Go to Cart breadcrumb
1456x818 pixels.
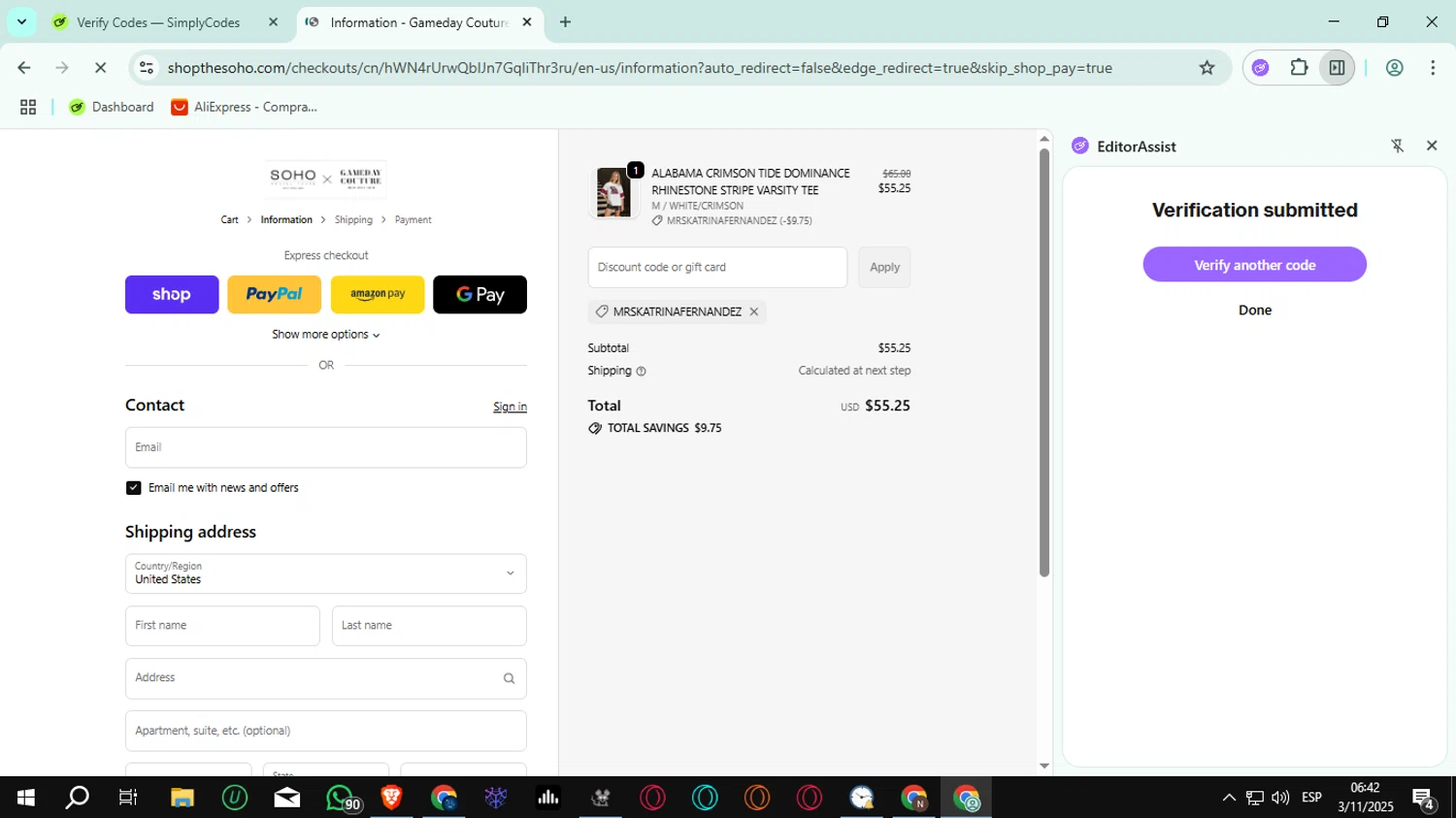pyautogui.click(x=229, y=220)
